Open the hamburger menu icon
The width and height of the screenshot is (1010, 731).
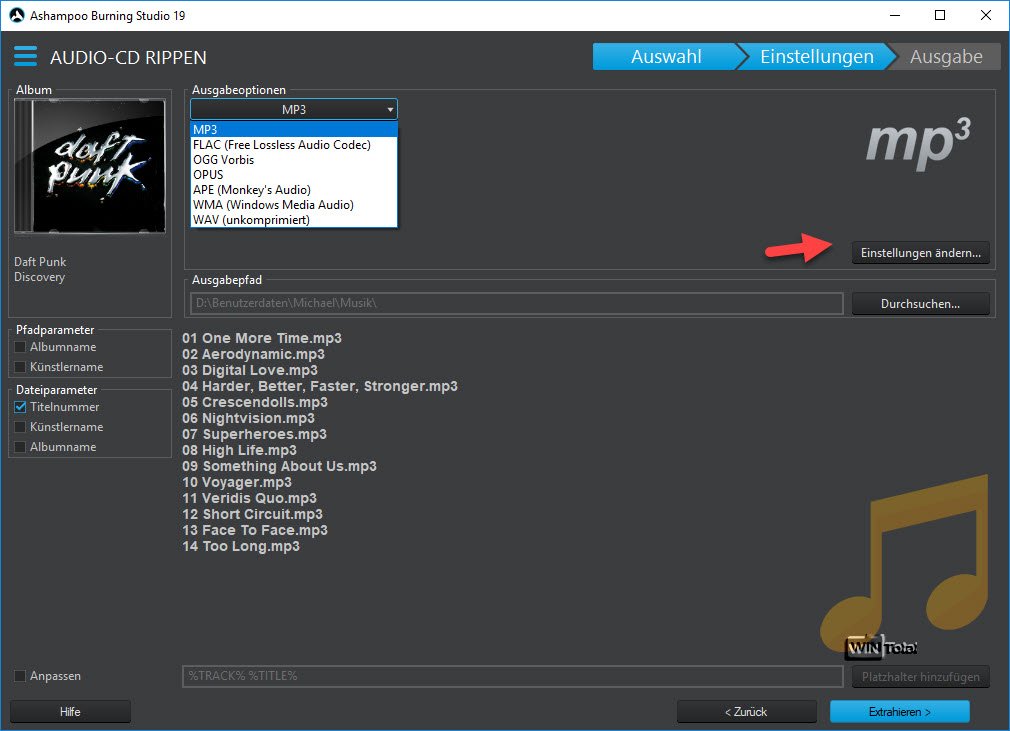pos(26,57)
